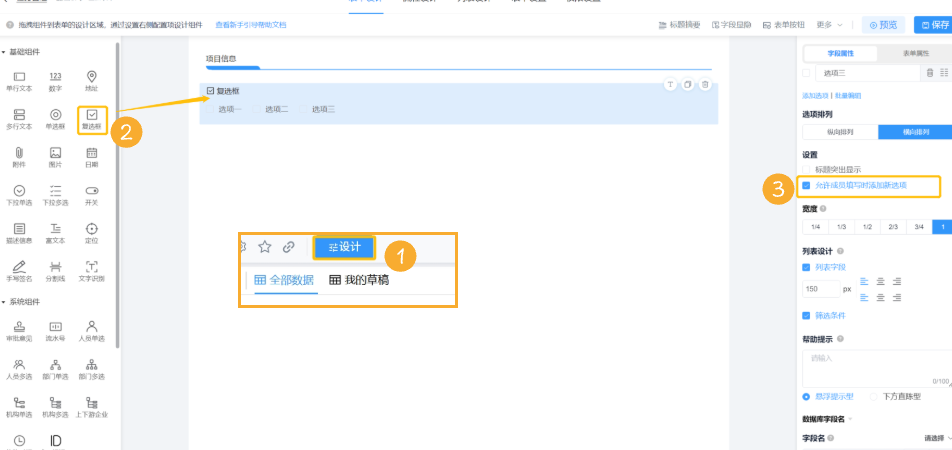Select the 数字 number component

tap(55, 81)
